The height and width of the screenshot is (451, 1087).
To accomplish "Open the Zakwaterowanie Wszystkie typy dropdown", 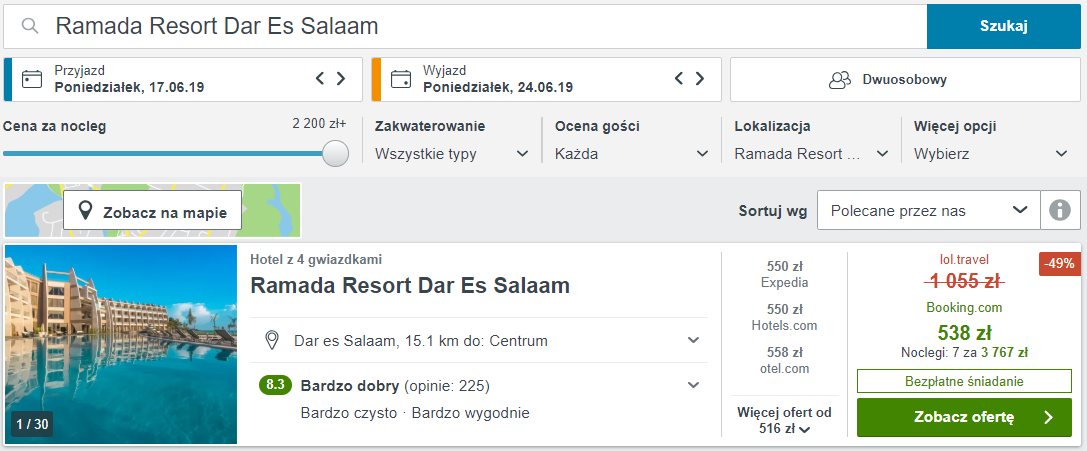I will coord(452,154).
